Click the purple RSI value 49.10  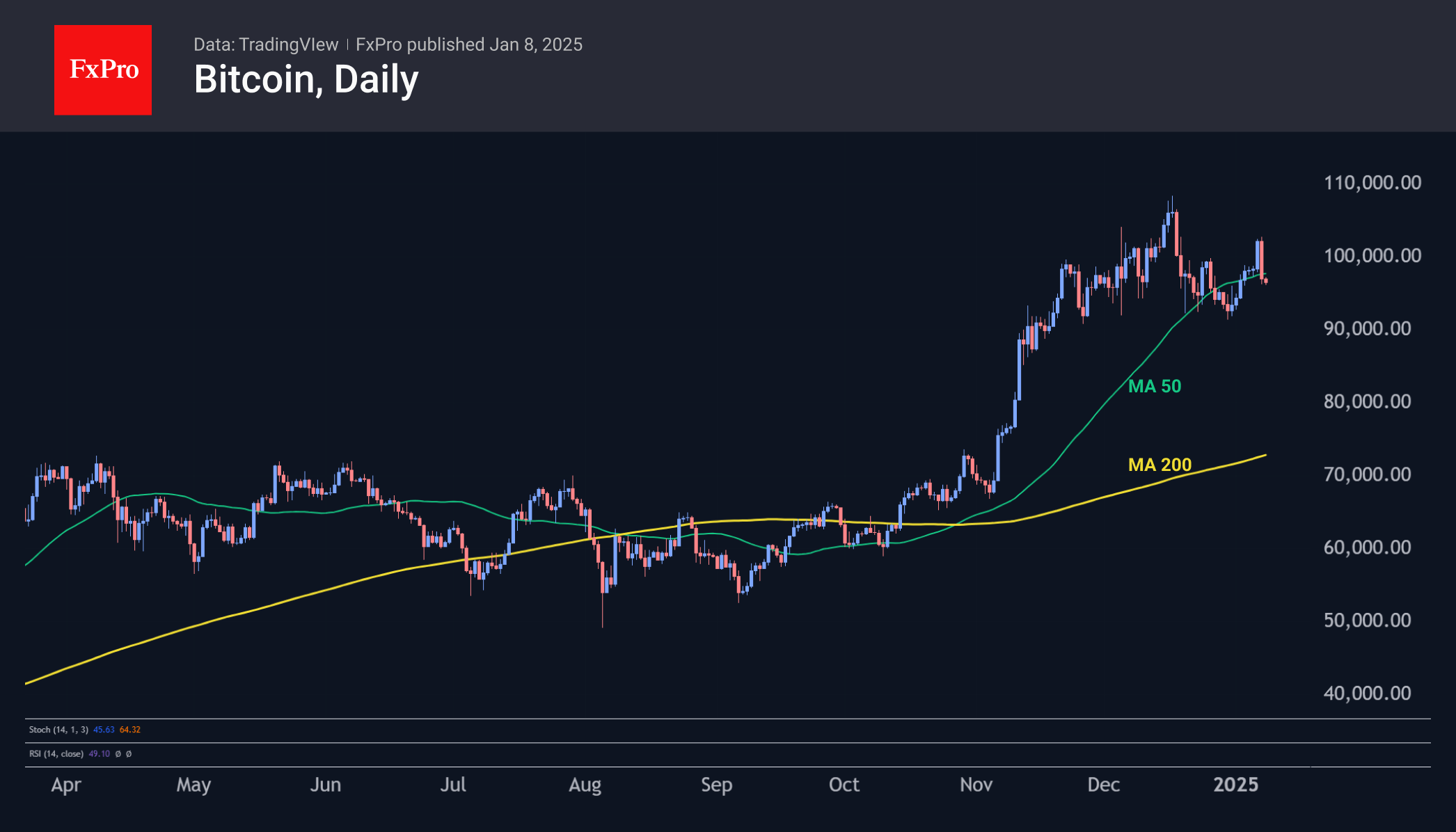pyautogui.click(x=100, y=753)
